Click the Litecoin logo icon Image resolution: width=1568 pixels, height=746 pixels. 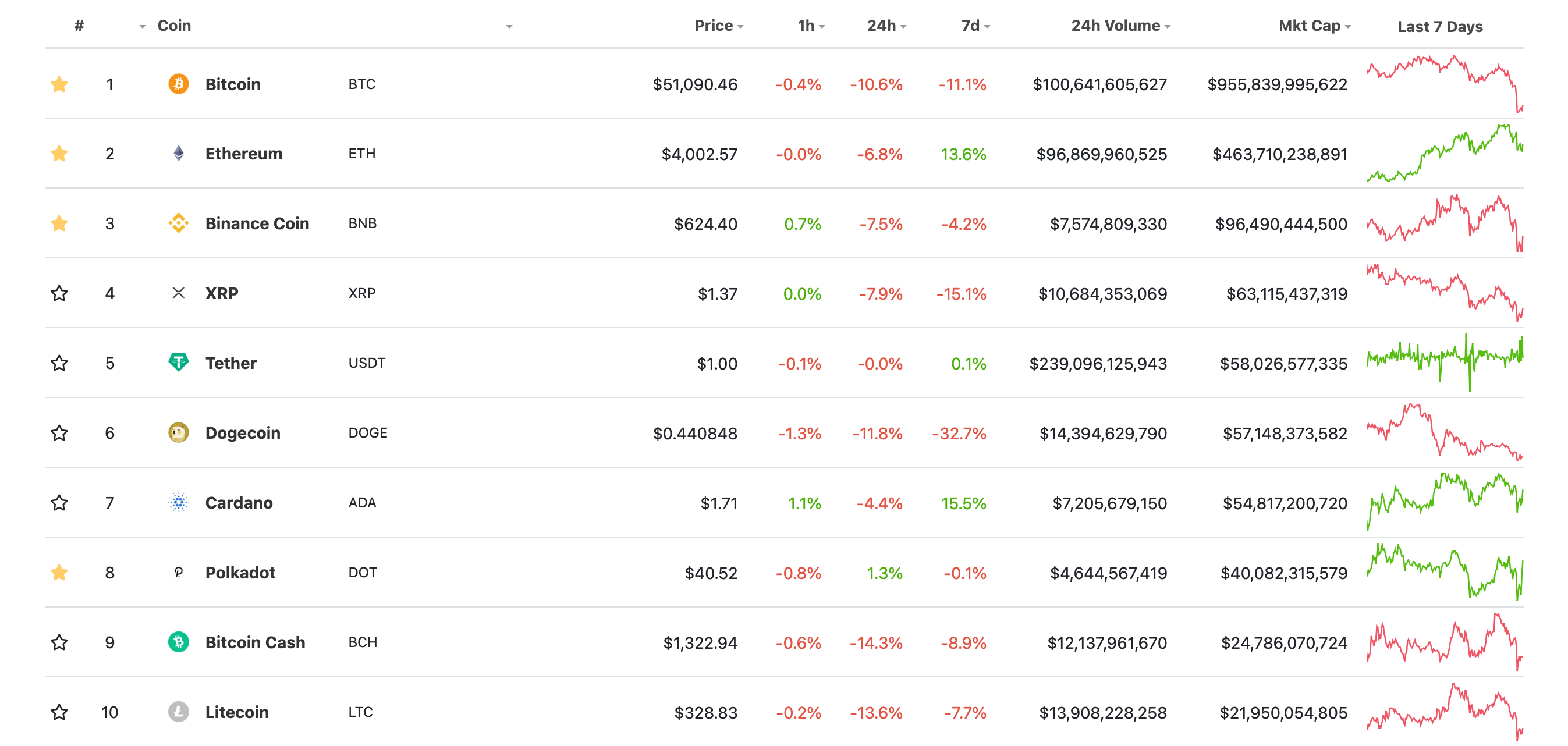pyautogui.click(x=178, y=712)
